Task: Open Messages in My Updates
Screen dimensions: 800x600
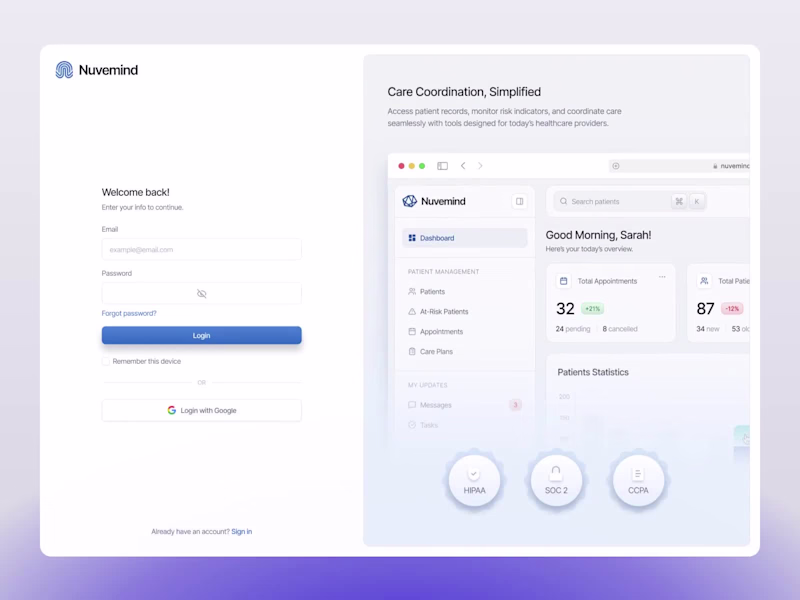Action: pos(464,405)
